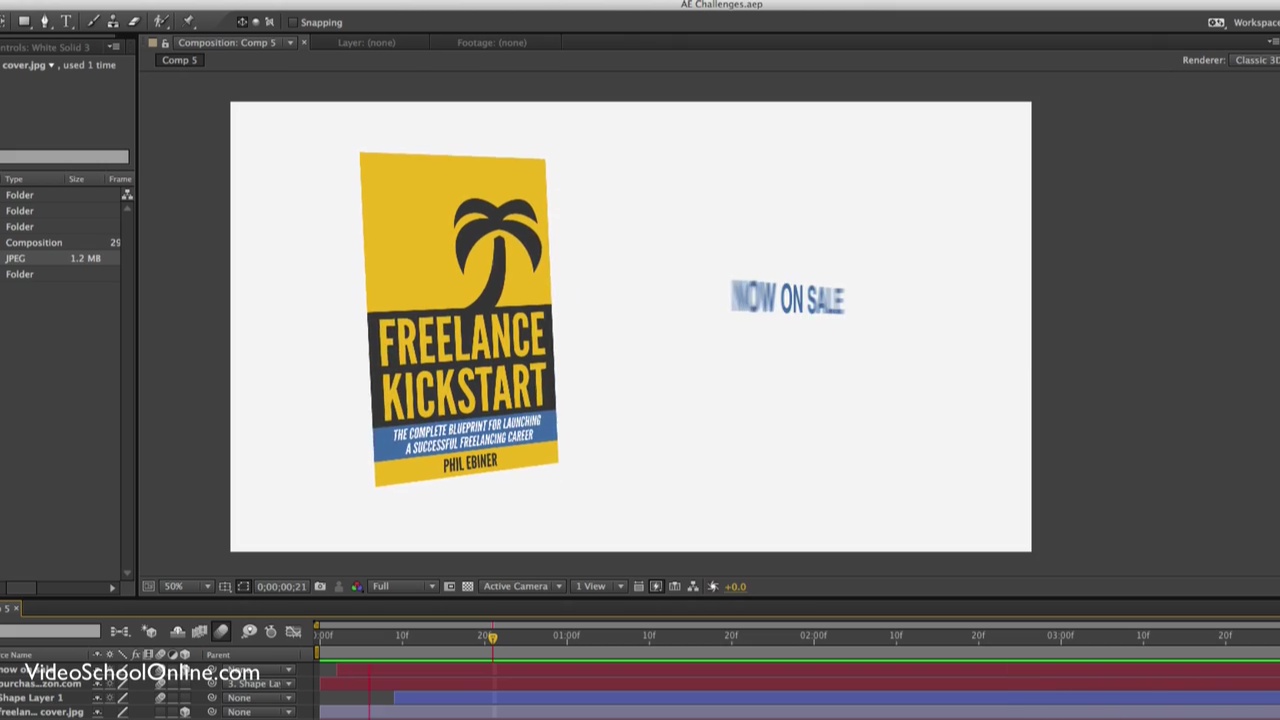Open the 1 View layout dropdown
1280x720 pixels.
point(598,587)
